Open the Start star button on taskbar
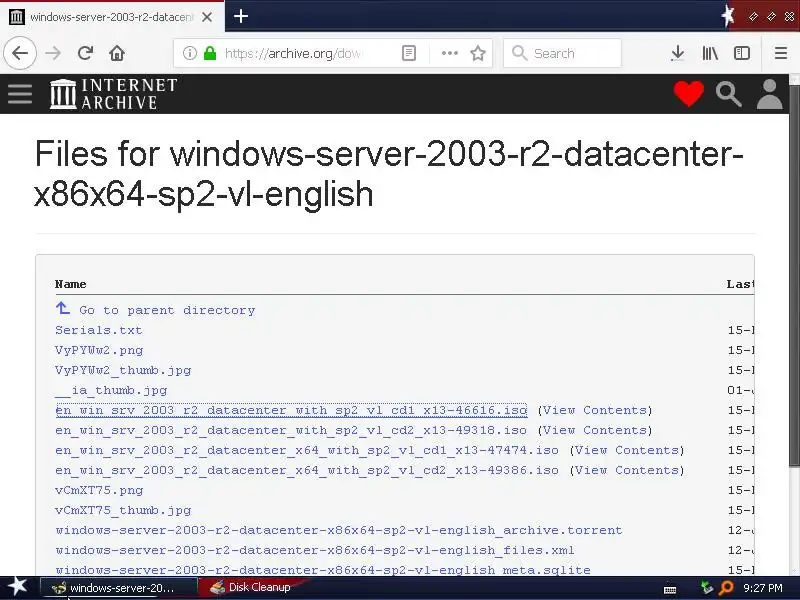This screenshot has height=600, width=800. pyautogui.click(x=17, y=587)
